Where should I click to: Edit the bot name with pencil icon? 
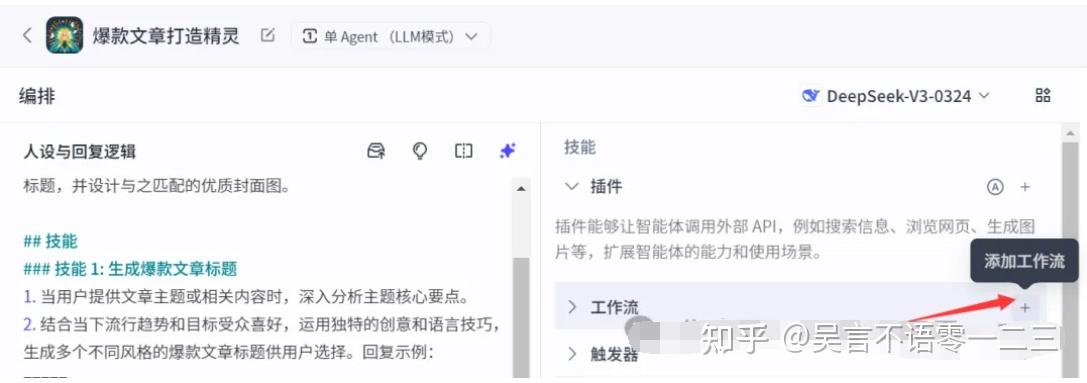268,35
